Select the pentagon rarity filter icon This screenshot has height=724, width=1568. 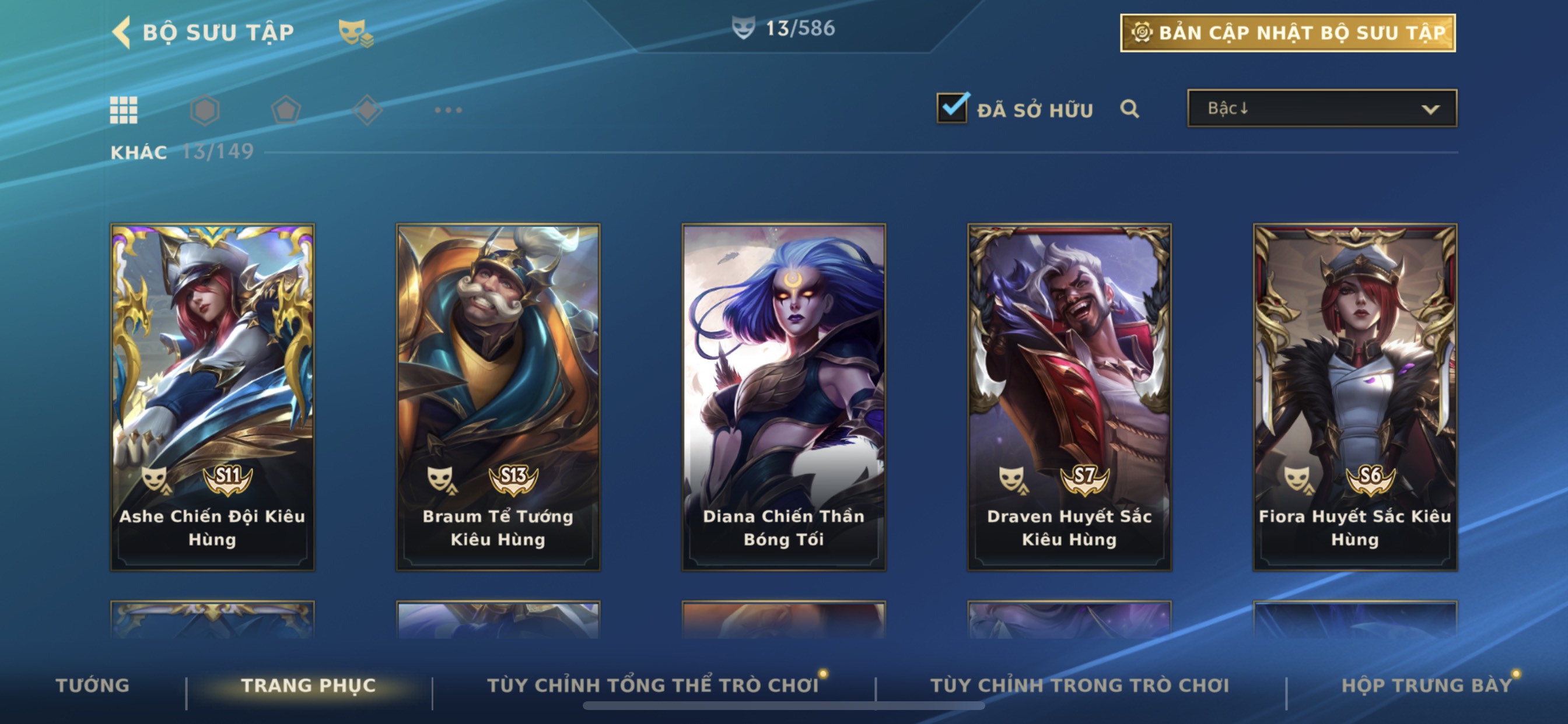point(285,110)
